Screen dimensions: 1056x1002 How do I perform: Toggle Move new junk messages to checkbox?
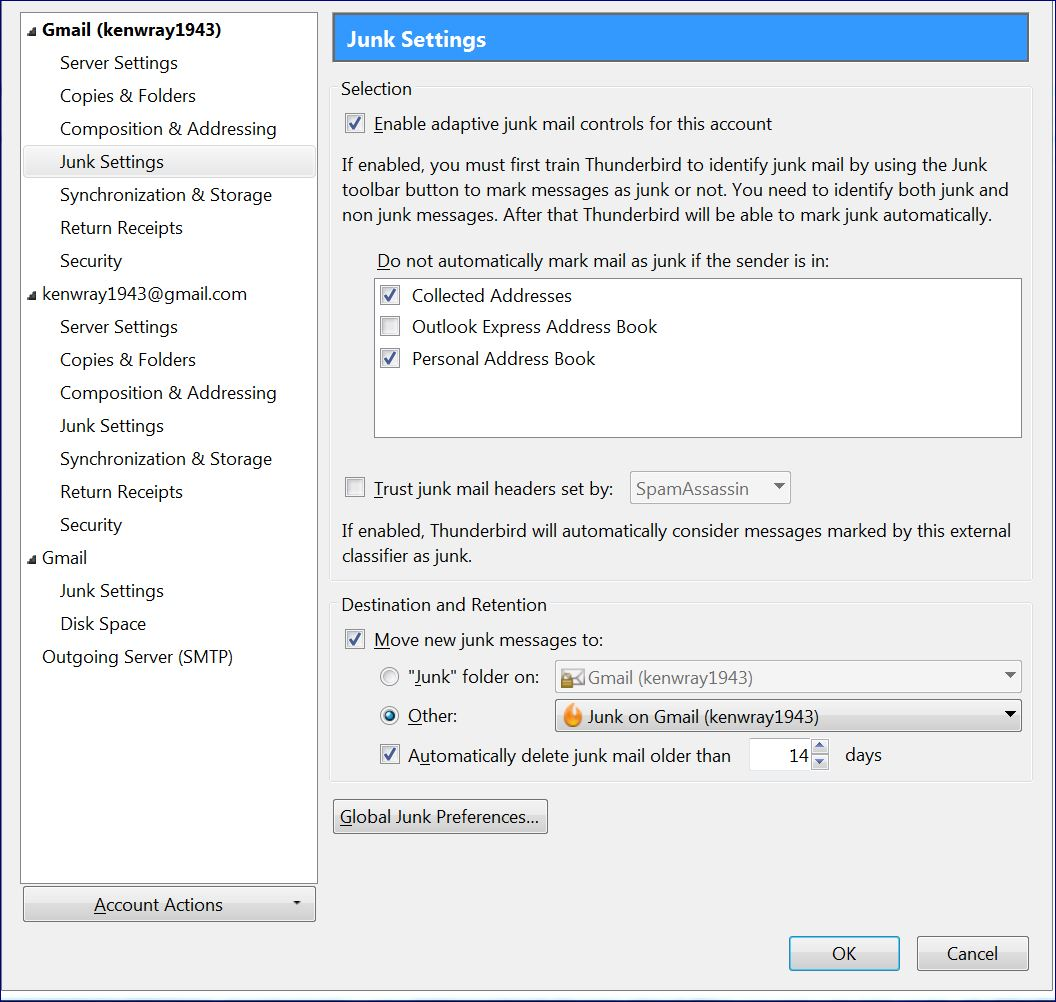pos(355,639)
